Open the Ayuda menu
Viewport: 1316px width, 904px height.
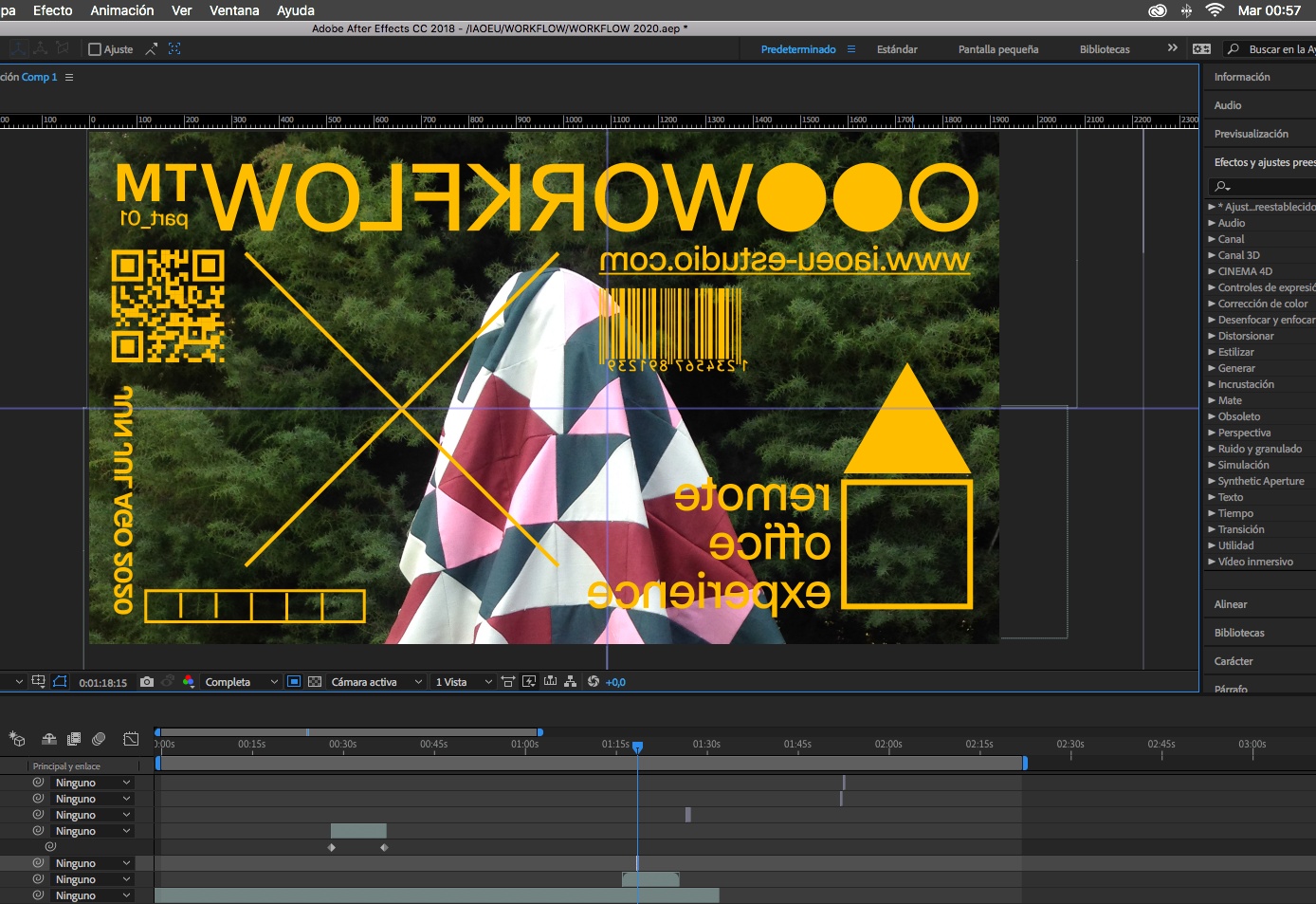pyautogui.click(x=296, y=10)
